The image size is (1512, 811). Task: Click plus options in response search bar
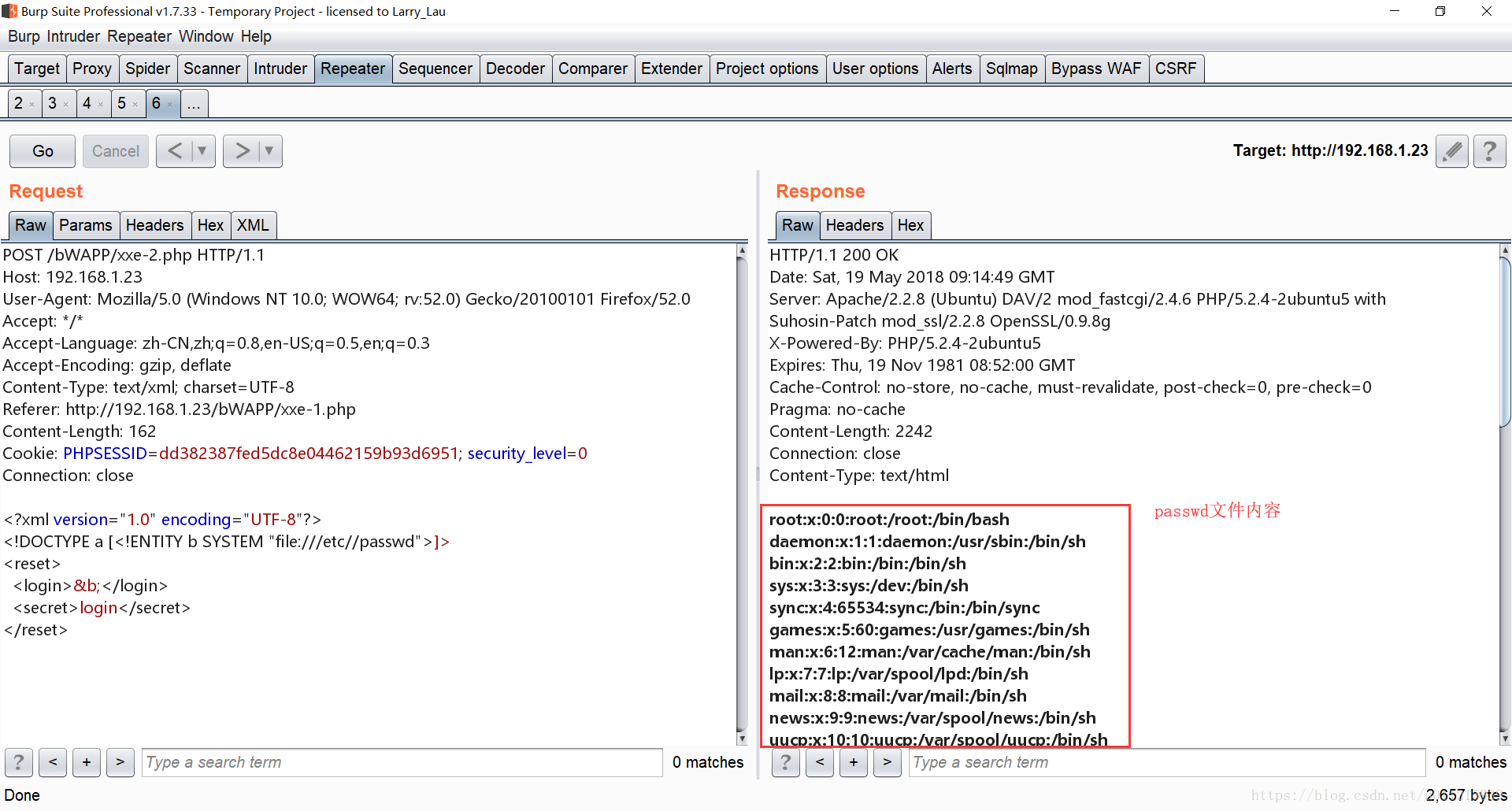[x=854, y=762]
